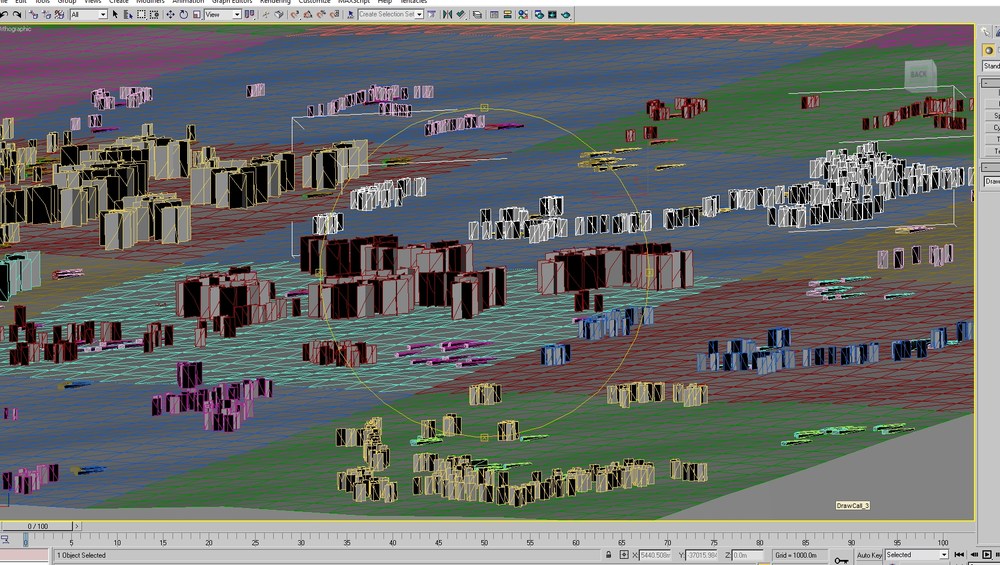The height and width of the screenshot is (565, 1000).
Task: Activate the Select and Rotate tool
Action: coord(184,14)
